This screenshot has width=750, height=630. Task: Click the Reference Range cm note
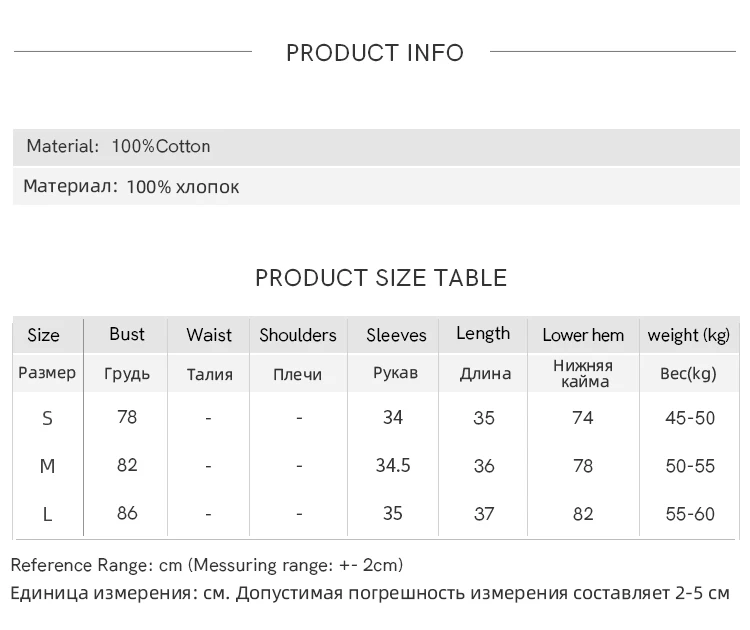[207, 565]
